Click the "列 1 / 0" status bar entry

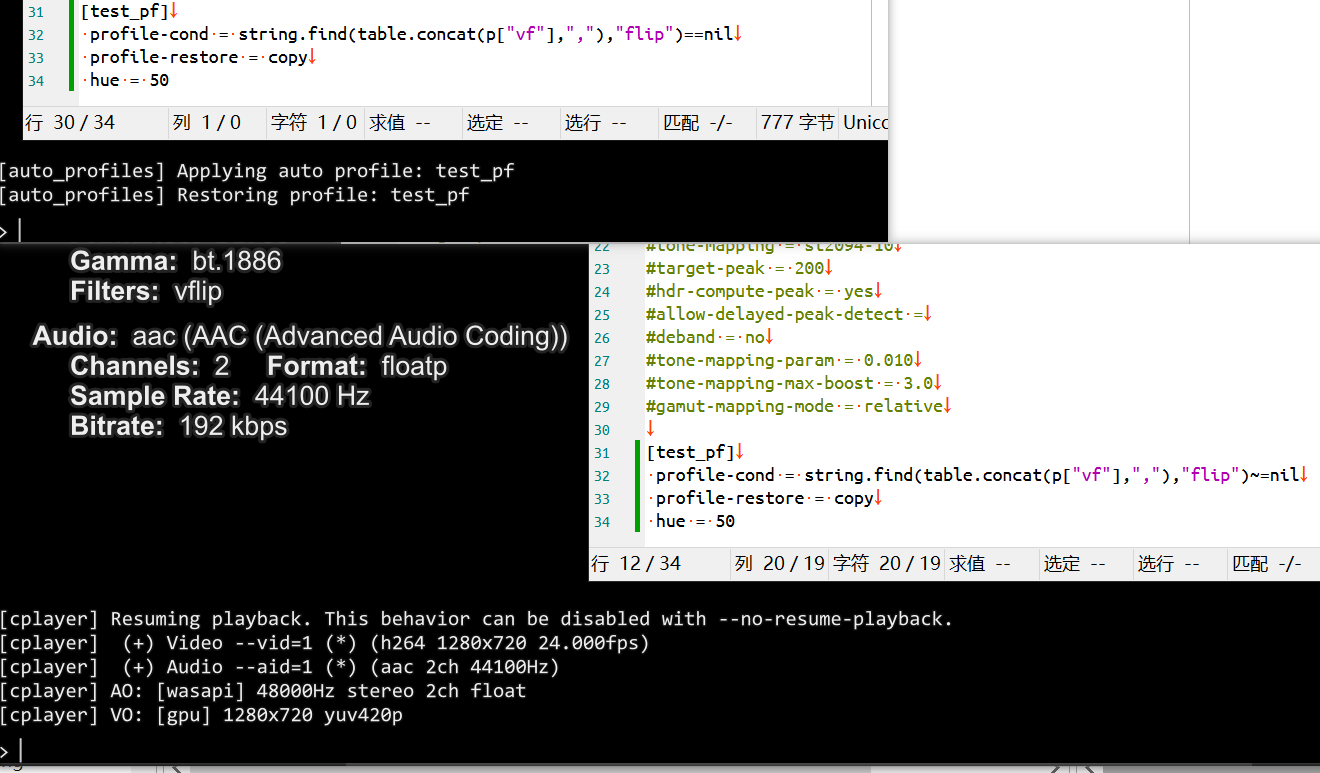click(207, 123)
